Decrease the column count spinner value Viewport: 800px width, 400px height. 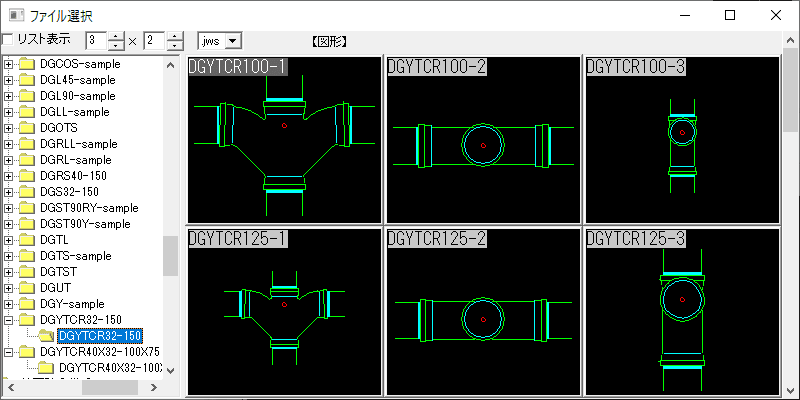(117, 45)
